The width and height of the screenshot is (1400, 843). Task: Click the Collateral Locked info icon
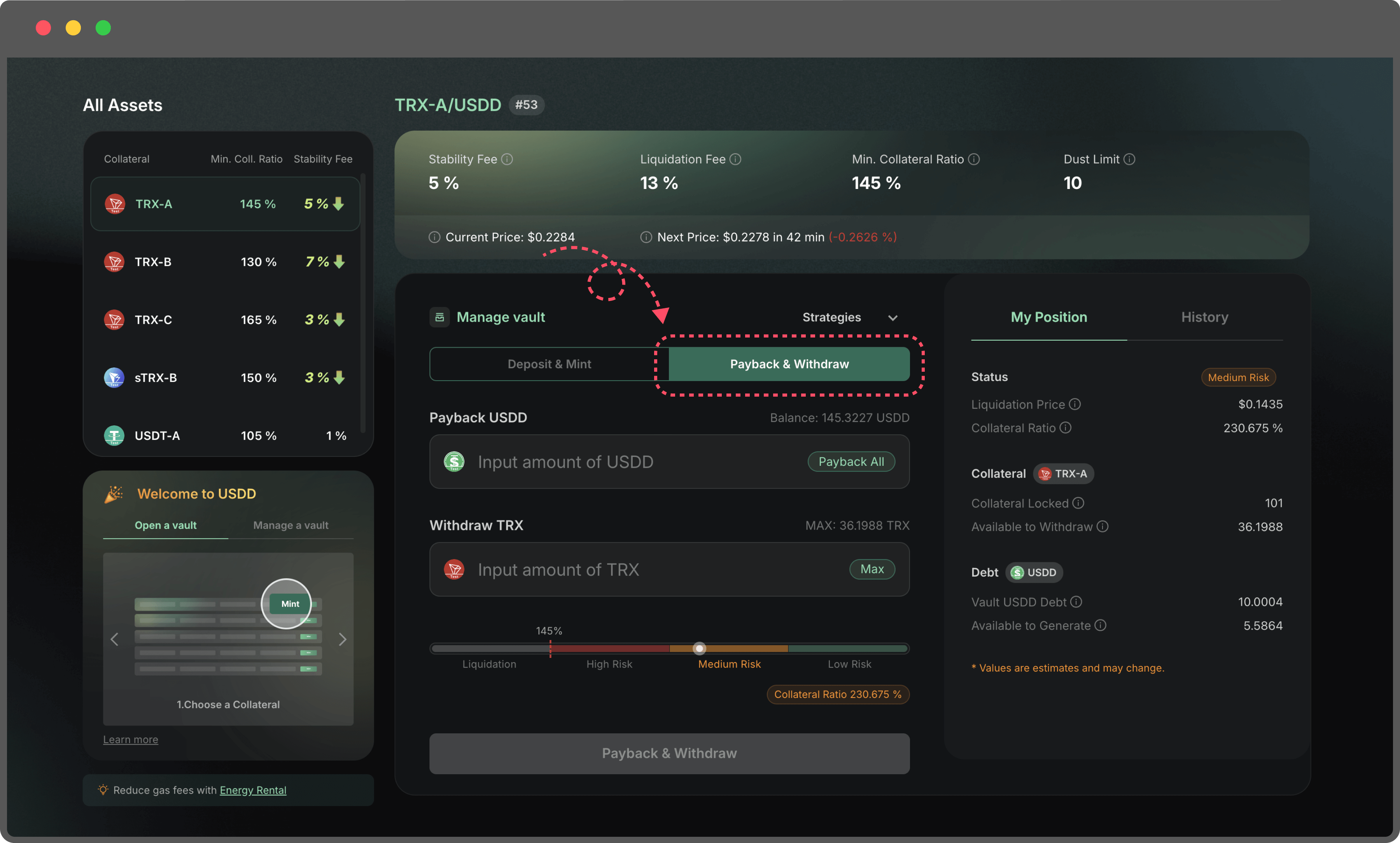(1078, 503)
